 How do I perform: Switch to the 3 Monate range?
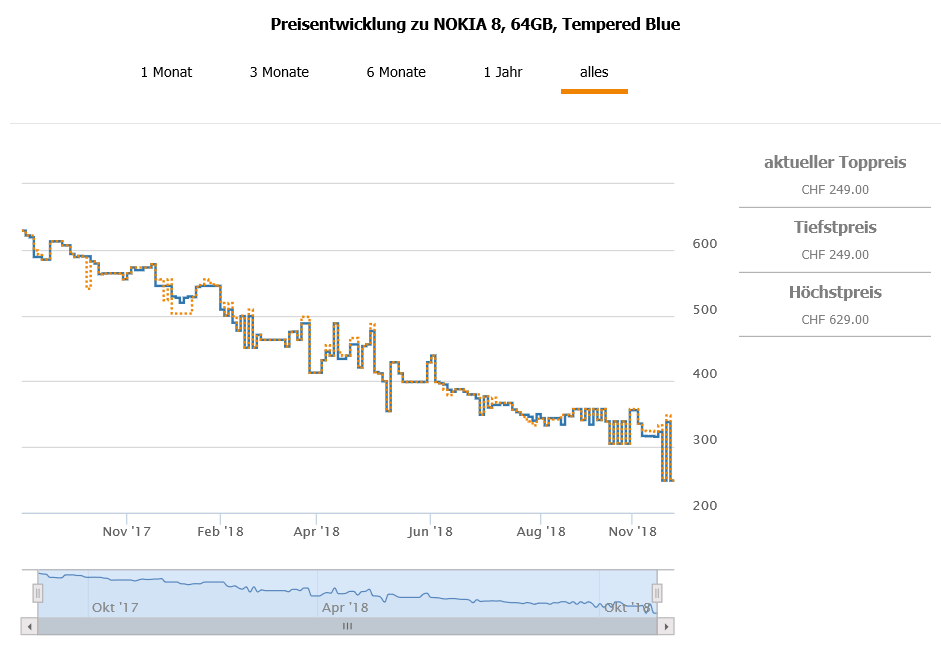click(x=279, y=72)
